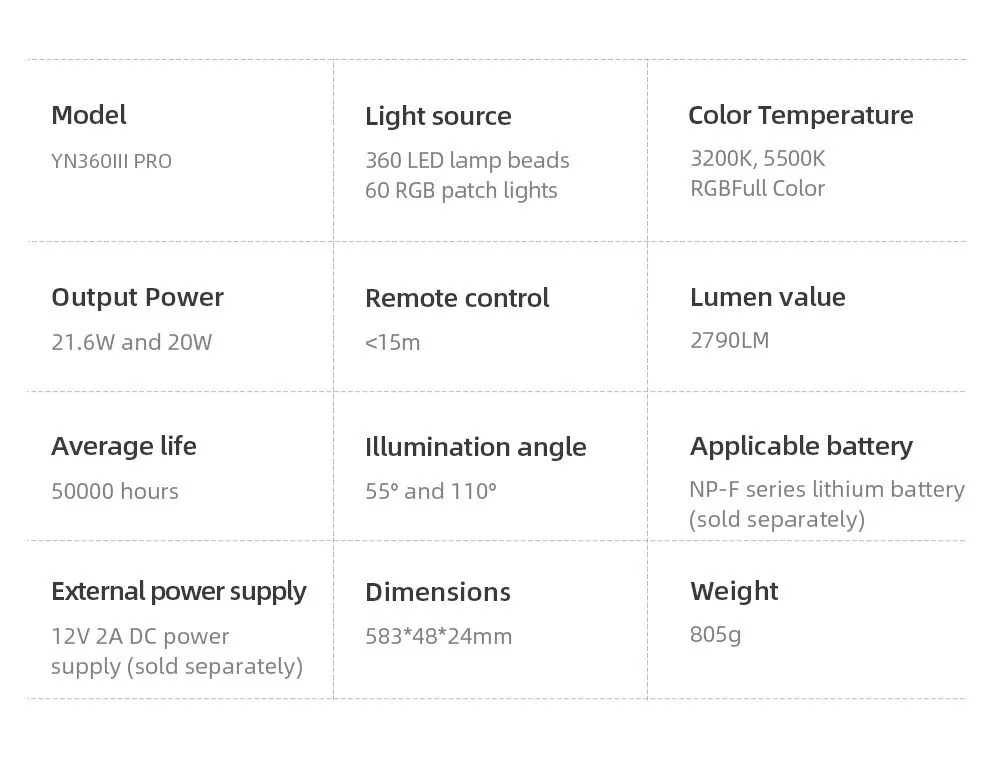Click the 805g weight value
Image resolution: width=990 pixels, height=762 pixels.
click(715, 634)
